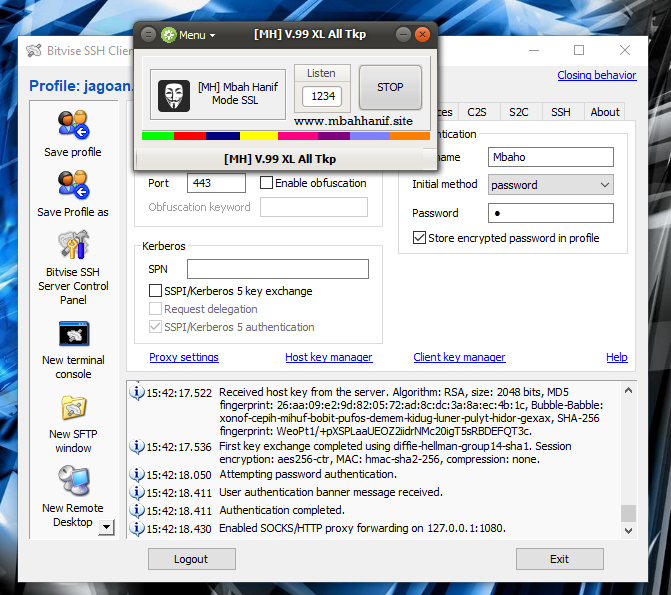Viewport: 671px width, 595px height.
Task: Open Client key manager link
Action: pyautogui.click(x=459, y=357)
